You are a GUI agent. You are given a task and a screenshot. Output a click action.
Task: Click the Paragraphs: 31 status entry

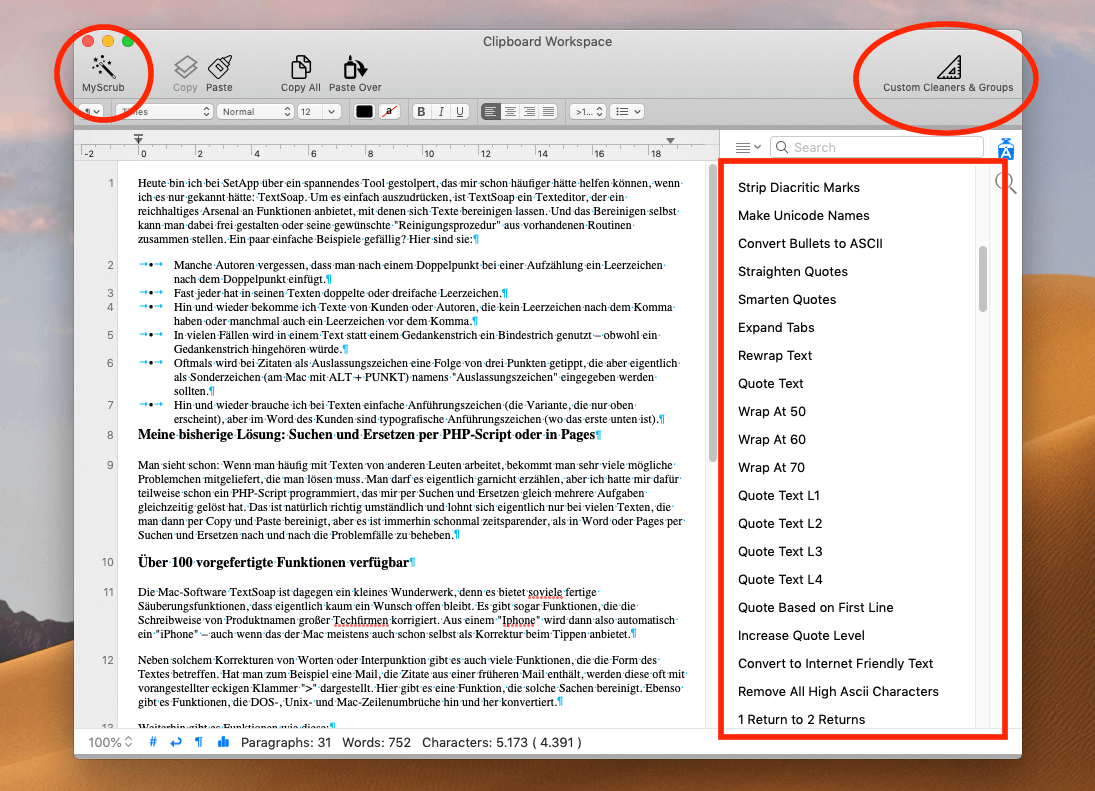(286, 742)
